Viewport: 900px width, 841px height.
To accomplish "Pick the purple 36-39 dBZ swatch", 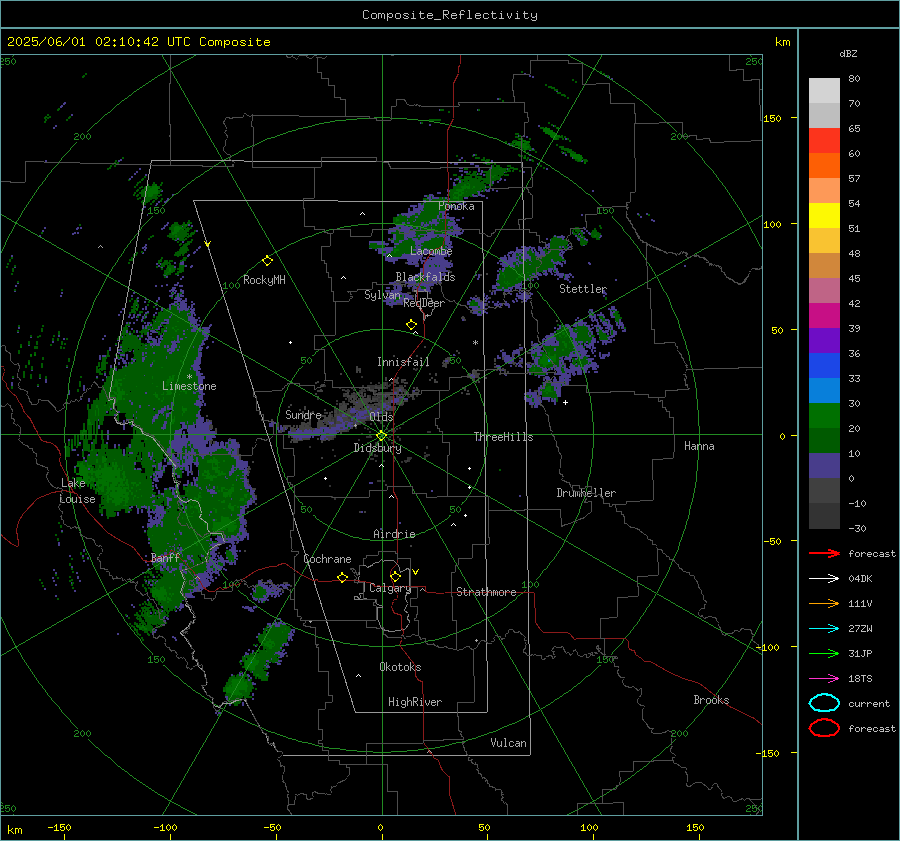I will 824,340.
